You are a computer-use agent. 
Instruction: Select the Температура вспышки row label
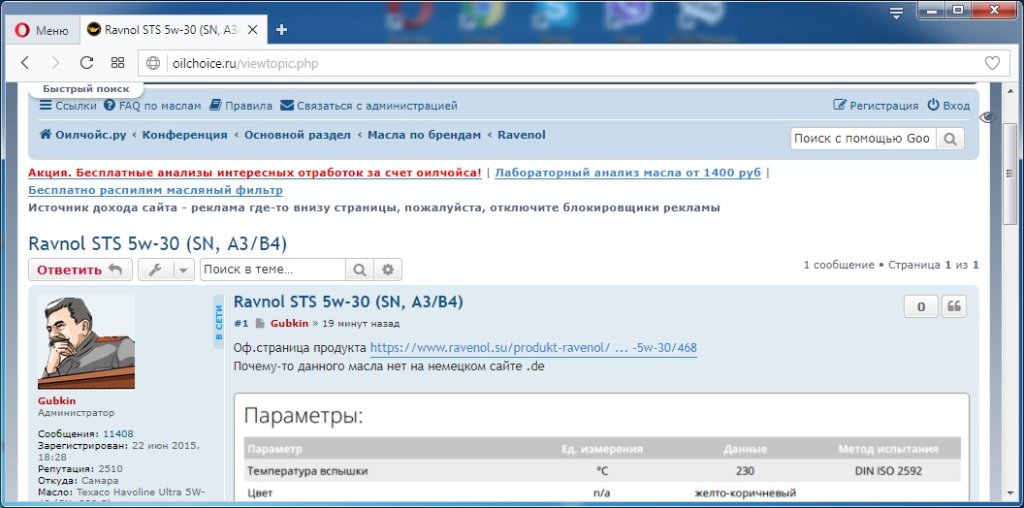[307, 471]
